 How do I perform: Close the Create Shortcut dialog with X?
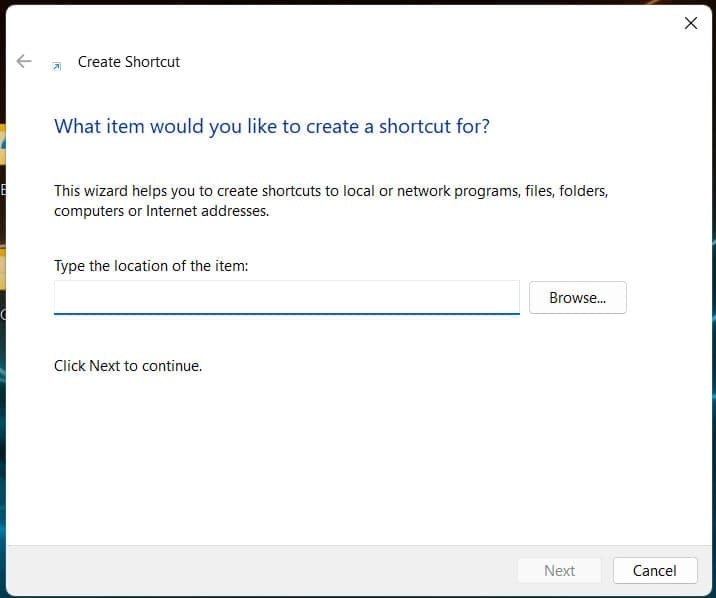(690, 23)
